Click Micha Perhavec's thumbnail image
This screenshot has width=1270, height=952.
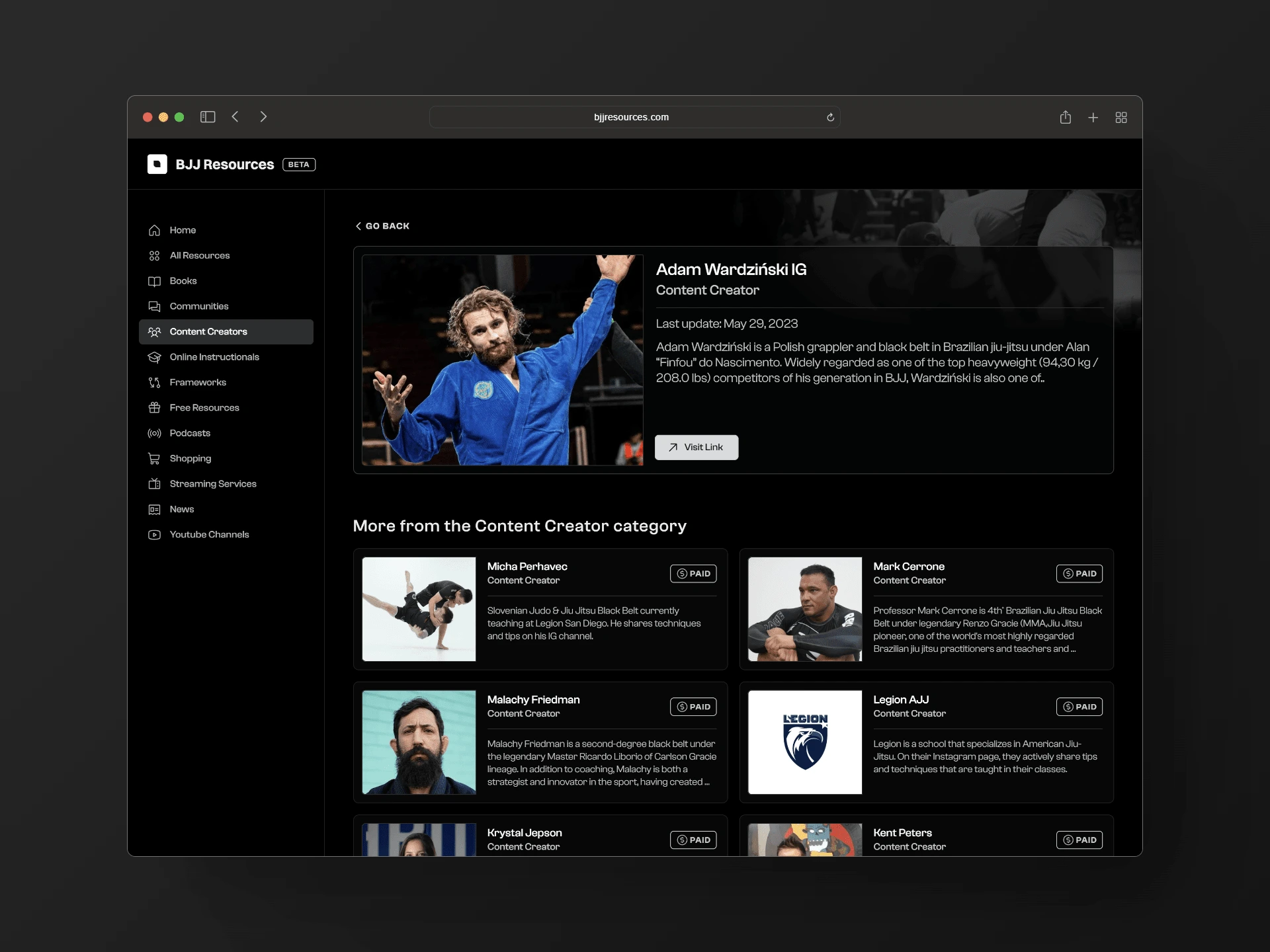pyautogui.click(x=419, y=609)
